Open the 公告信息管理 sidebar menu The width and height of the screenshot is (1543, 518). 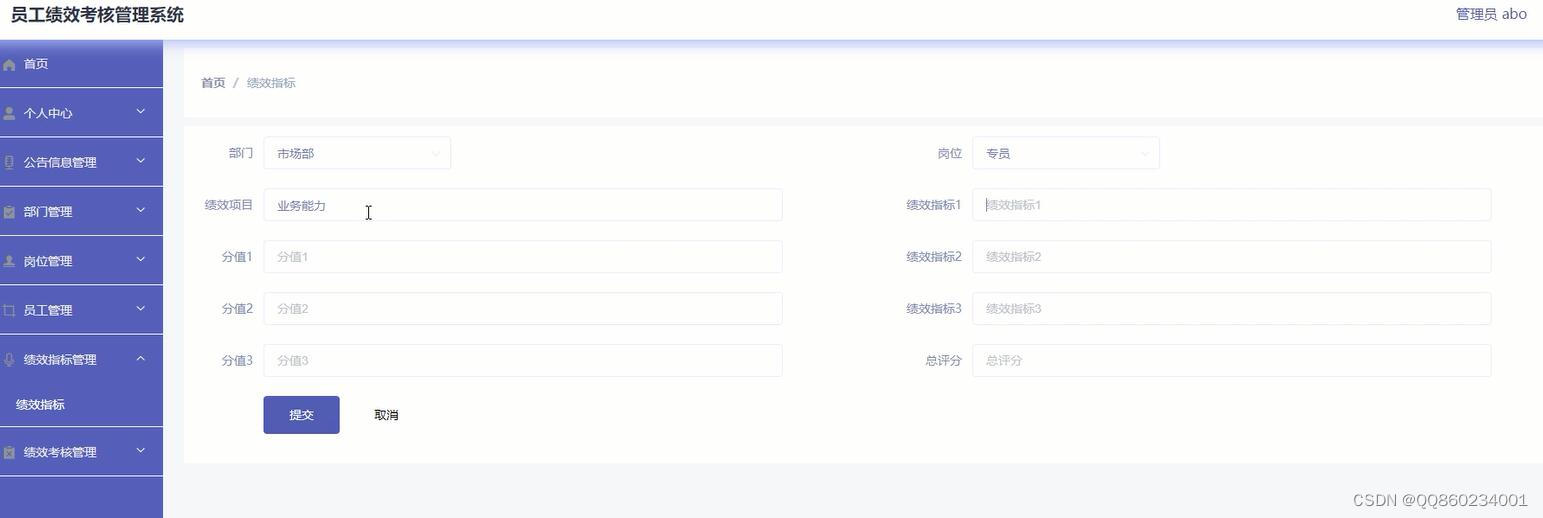pos(81,162)
